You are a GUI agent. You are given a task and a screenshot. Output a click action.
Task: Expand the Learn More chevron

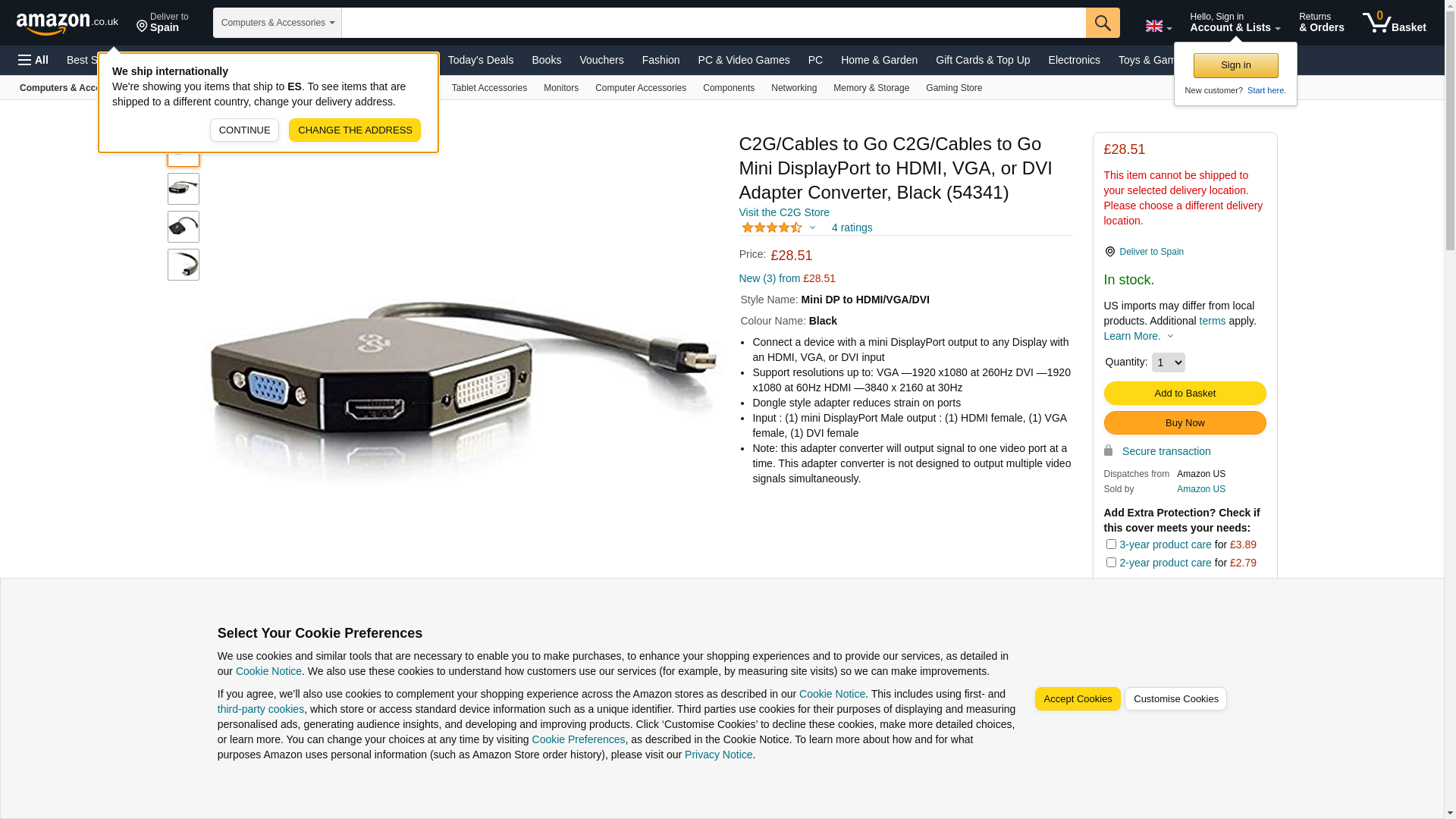coord(1170,336)
